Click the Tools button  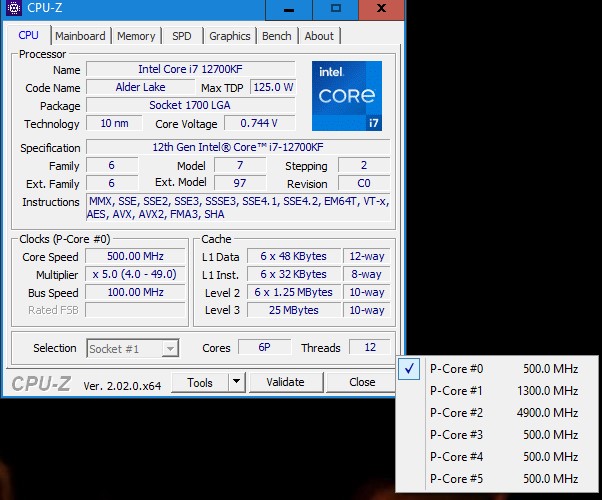(x=200, y=382)
